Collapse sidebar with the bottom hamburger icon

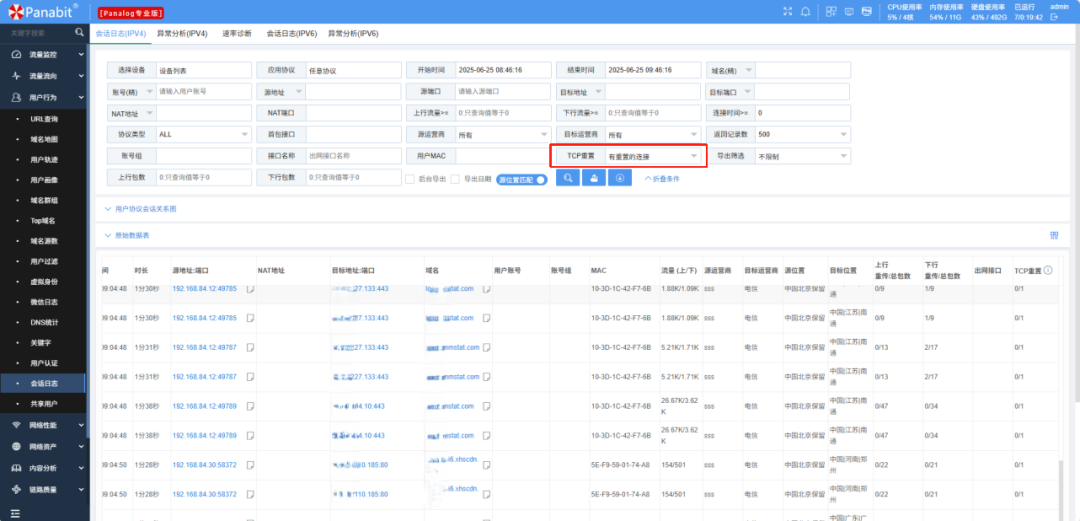point(15,513)
